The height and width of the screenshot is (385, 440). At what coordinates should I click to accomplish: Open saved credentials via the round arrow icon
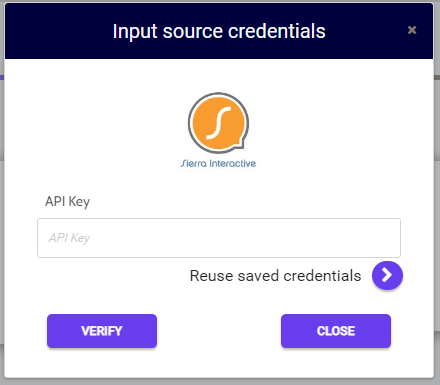[387, 275]
